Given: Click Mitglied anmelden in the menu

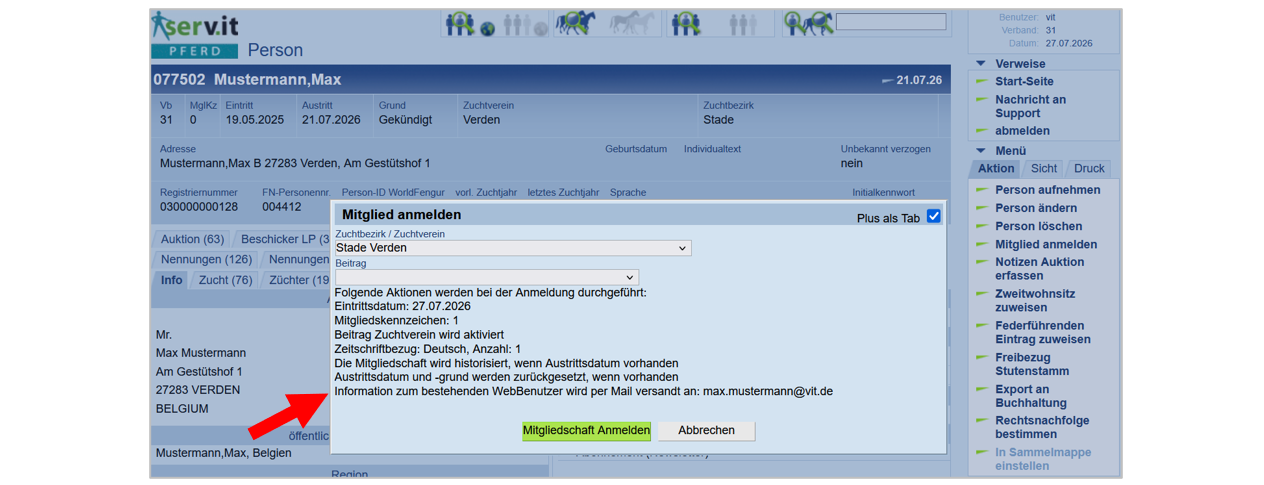Looking at the screenshot, I should 1046,244.
